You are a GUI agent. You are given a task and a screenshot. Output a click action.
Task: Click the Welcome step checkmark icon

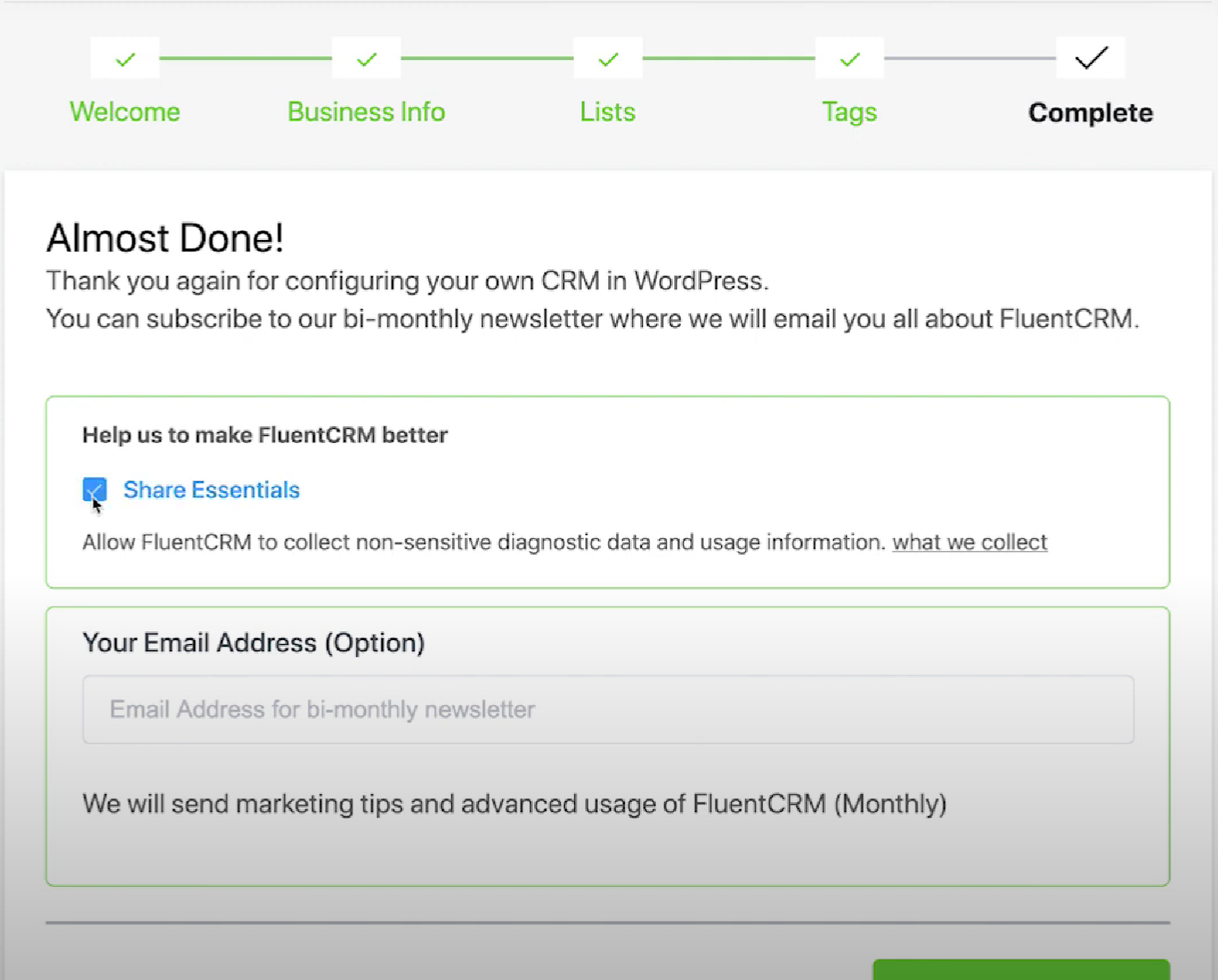124,58
